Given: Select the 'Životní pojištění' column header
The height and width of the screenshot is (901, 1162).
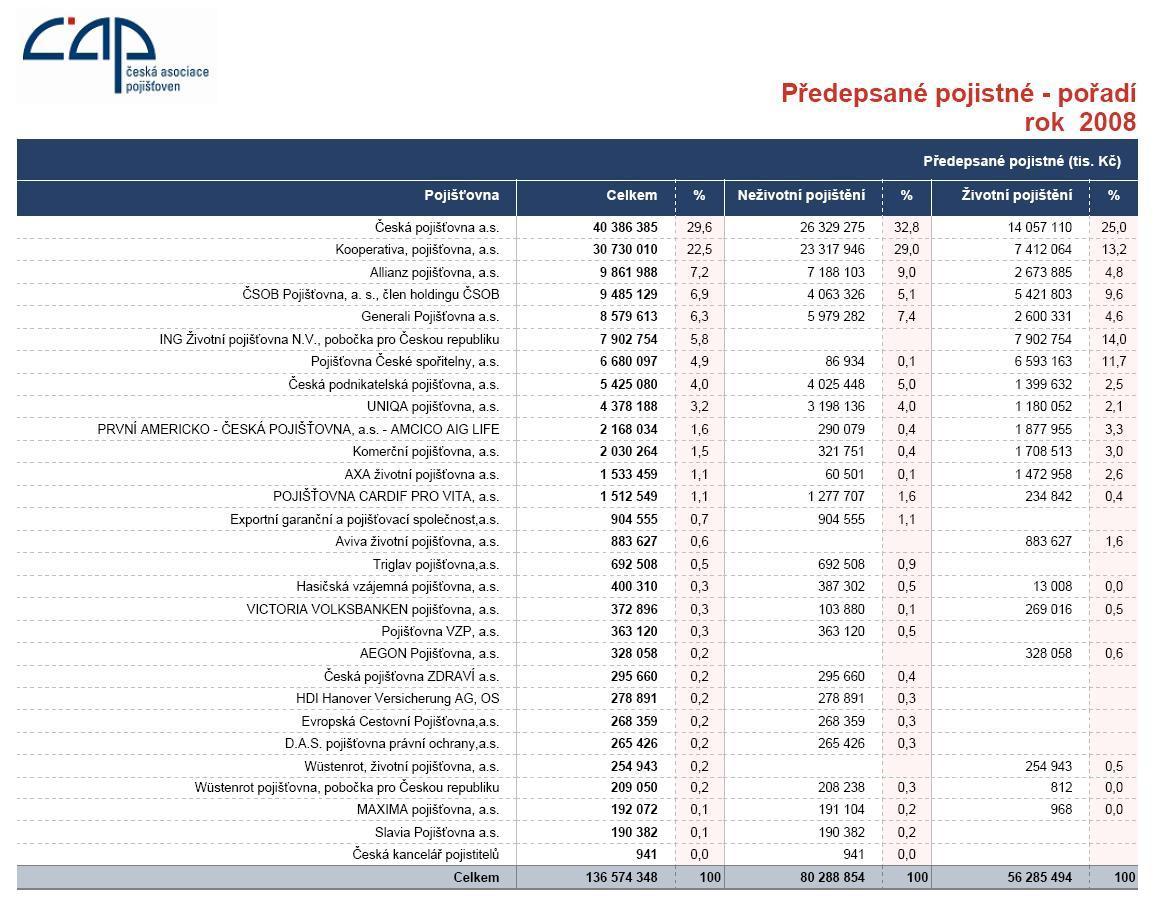Looking at the screenshot, I should coord(1017,196).
